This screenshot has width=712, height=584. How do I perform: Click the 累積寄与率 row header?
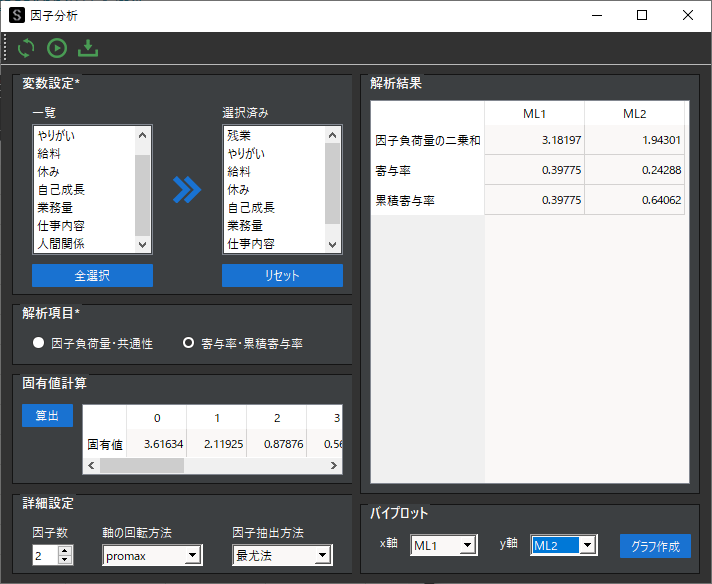click(428, 200)
